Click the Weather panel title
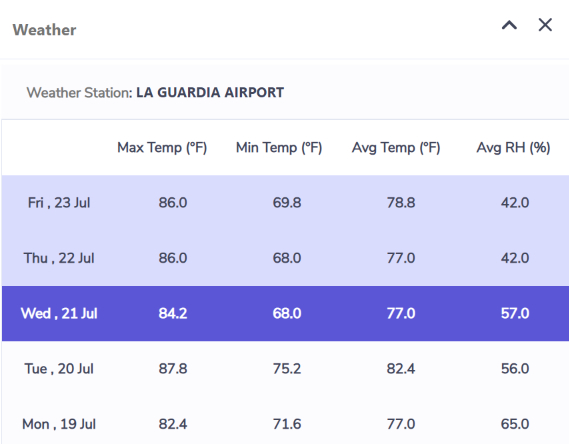 44,30
